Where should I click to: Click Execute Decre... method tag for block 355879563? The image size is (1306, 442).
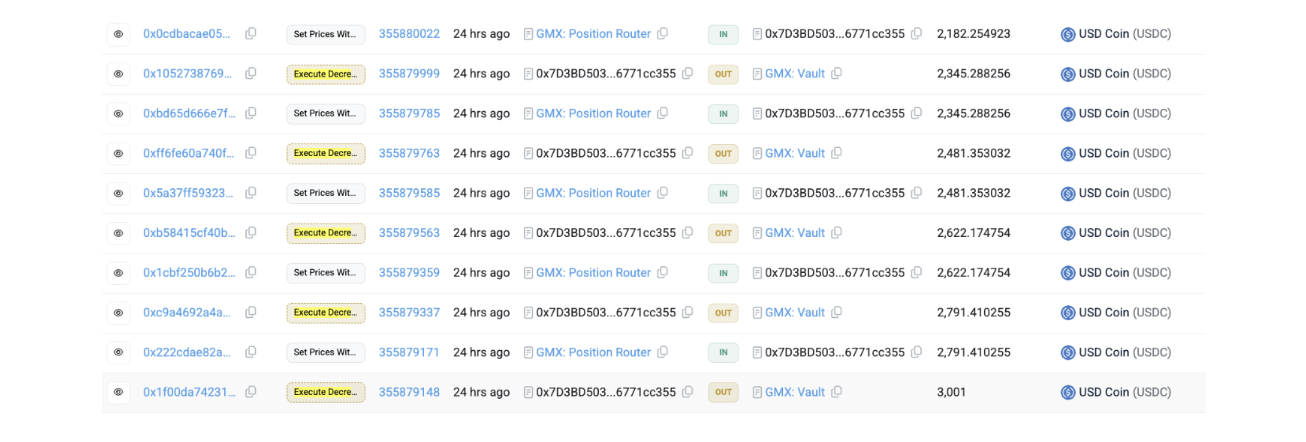click(x=326, y=233)
